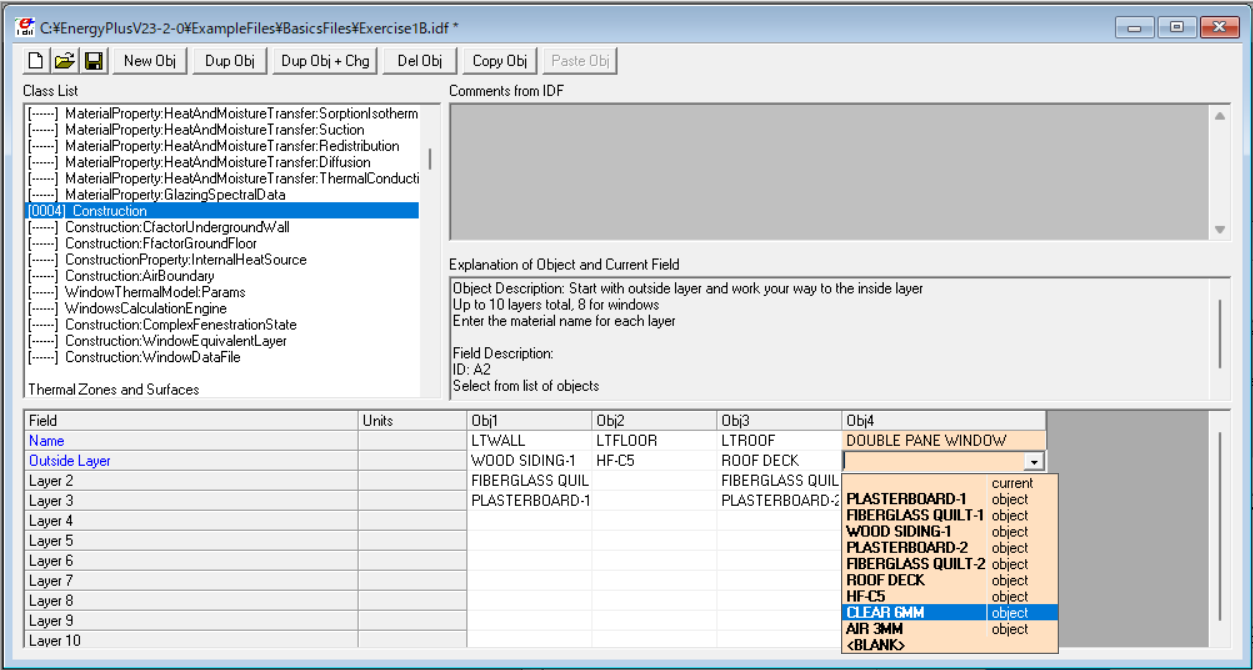Open the Outside Layer dropdown arrow in Obj4

[x=1035, y=461]
